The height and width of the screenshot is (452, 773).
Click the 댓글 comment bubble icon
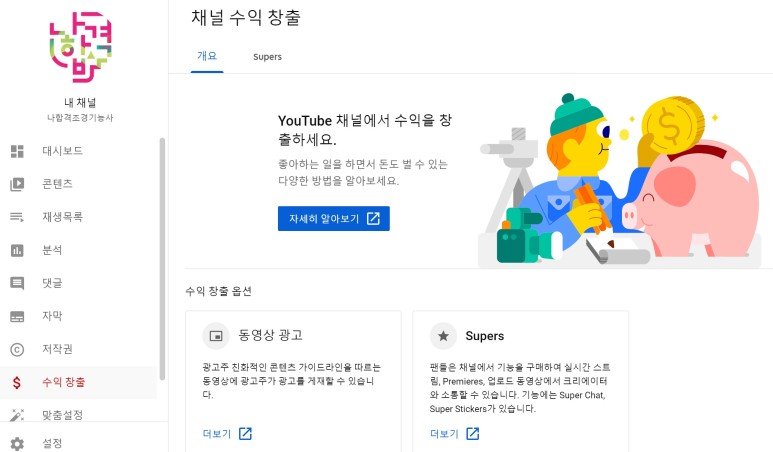point(17,283)
